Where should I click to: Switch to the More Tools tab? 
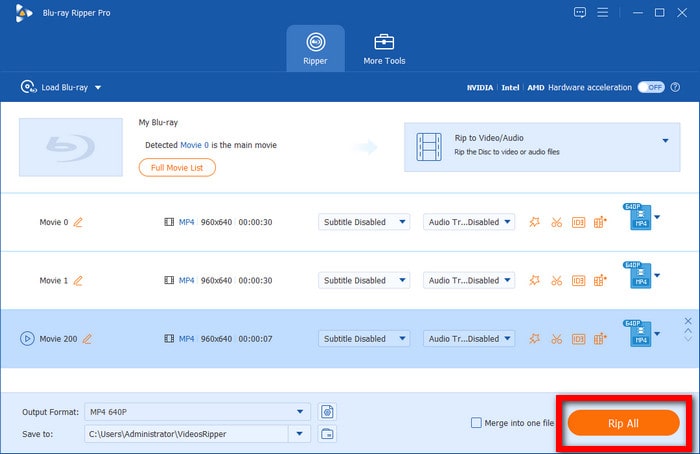[x=384, y=48]
